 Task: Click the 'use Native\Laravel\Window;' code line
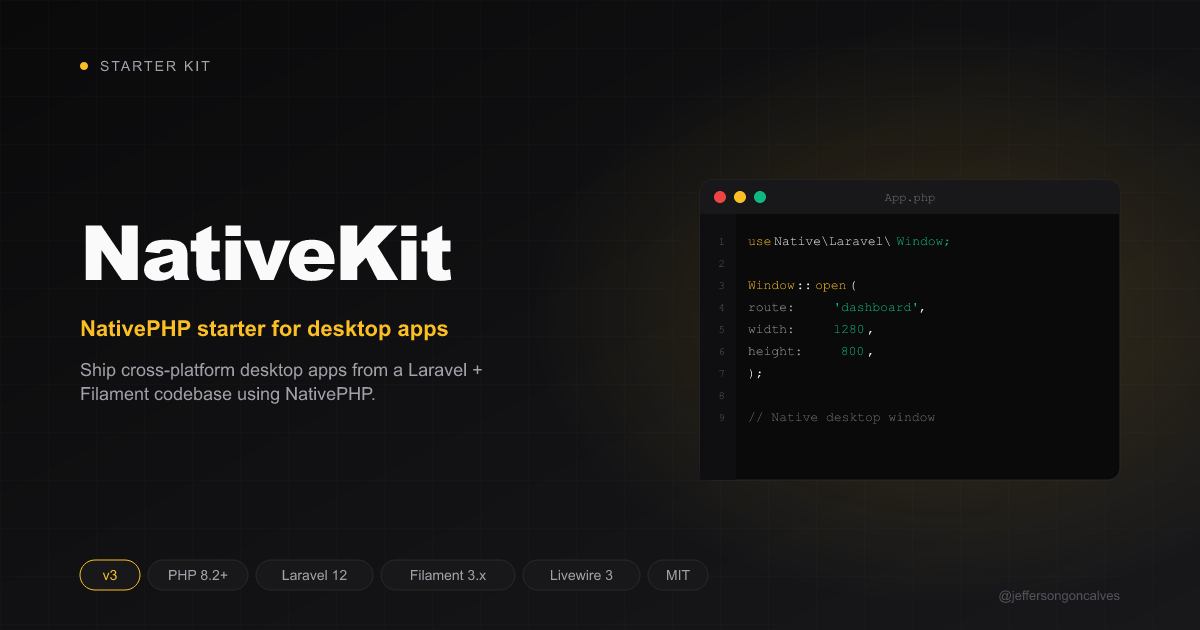pyautogui.click(x=849, y=242)
